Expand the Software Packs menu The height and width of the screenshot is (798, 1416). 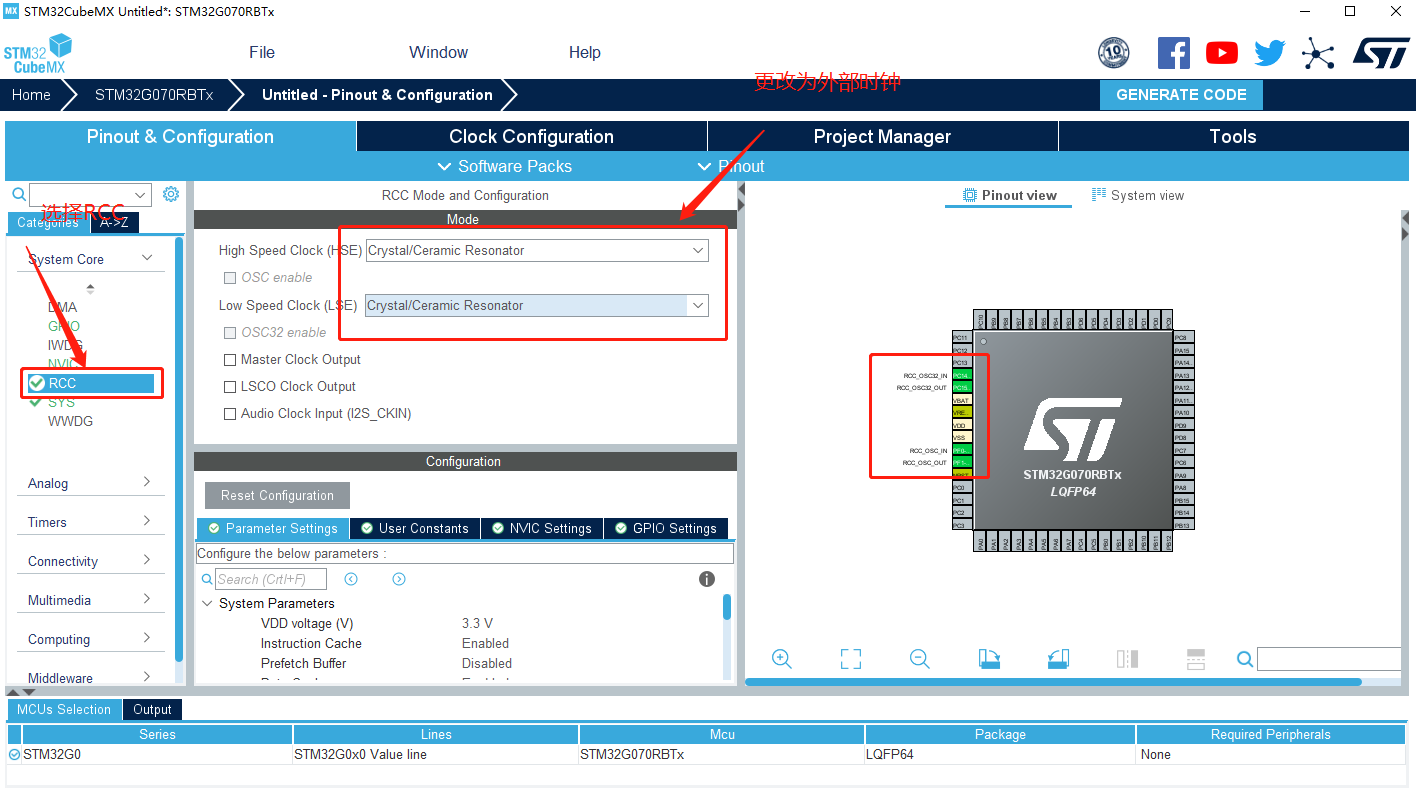(x=505, y=166)
